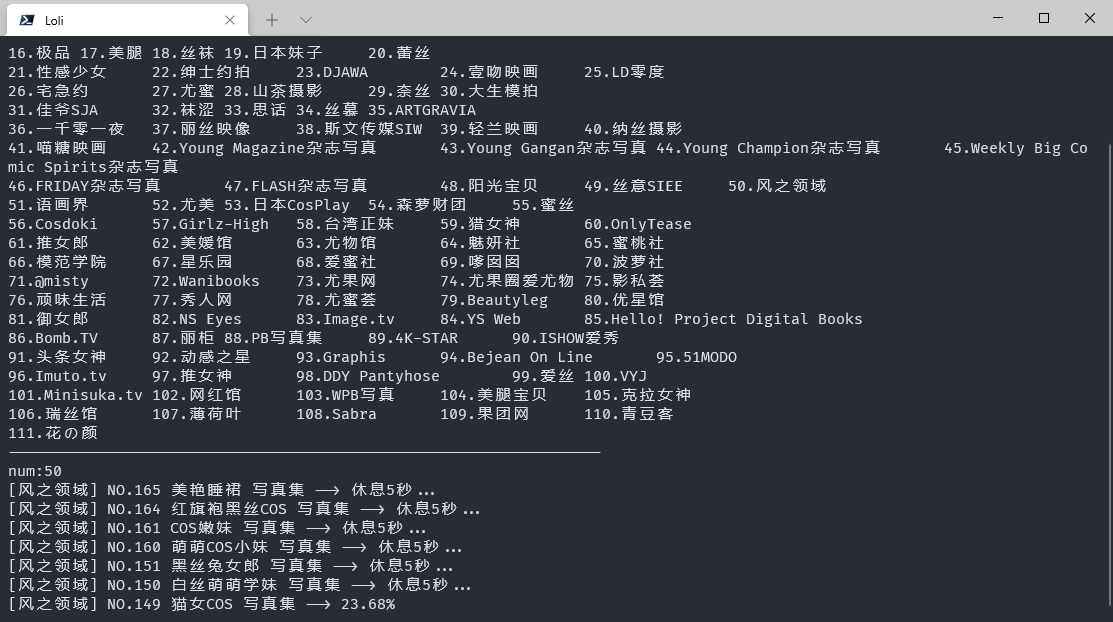Click the text '50.风之领域'

(777, 186)
